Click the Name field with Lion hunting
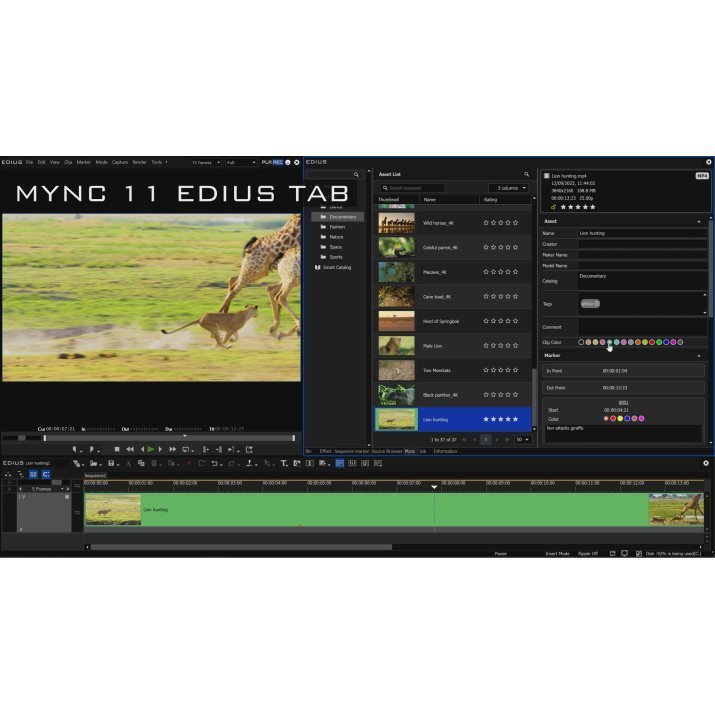715x715 pixels. point(642,233)
